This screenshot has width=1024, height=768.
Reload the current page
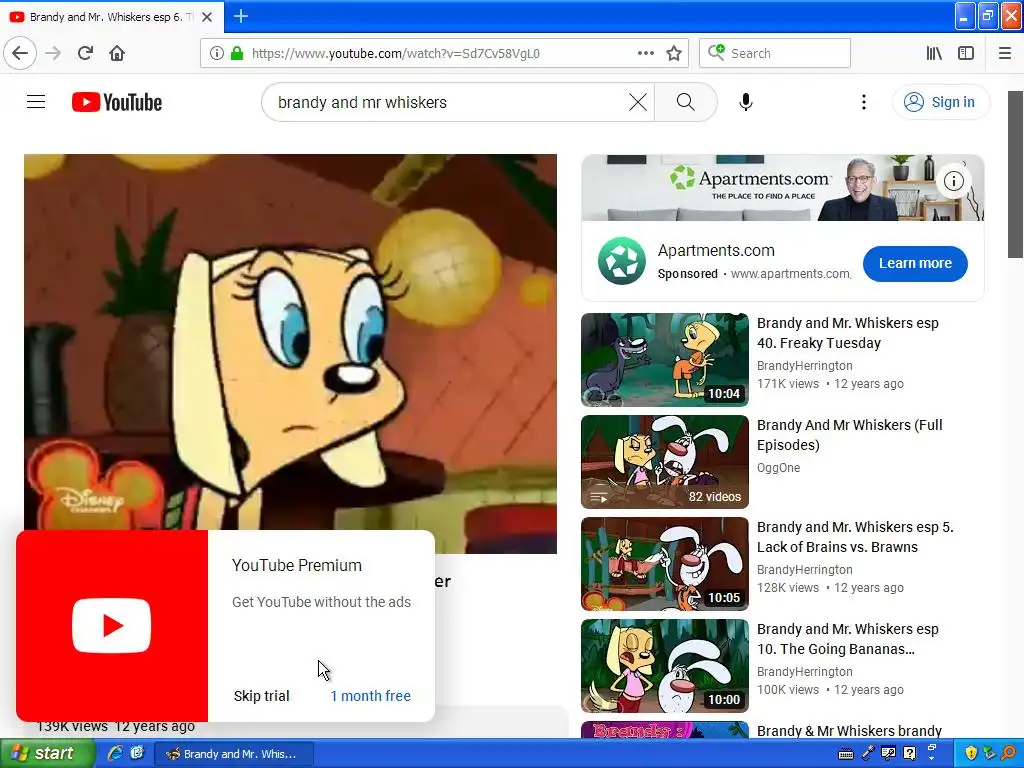pyautogui.click(x=86, y=53)
